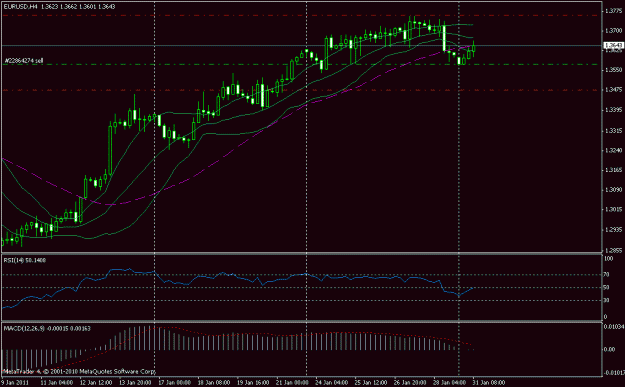Click the 1.3165 price axis label
Viewport: 625px width, 387px height.
coord(613,170)
